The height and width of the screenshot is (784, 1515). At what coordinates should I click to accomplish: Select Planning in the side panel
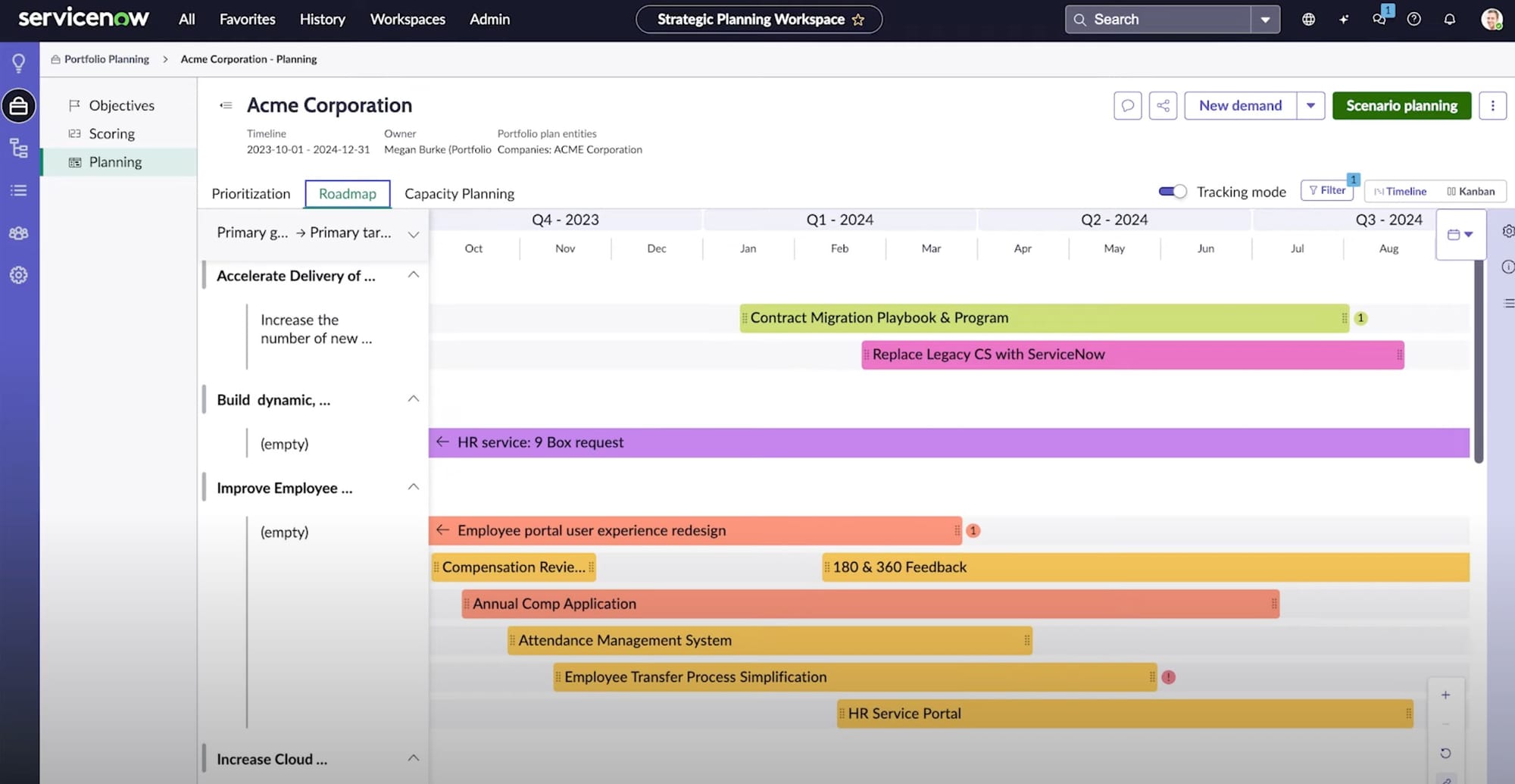119,162
